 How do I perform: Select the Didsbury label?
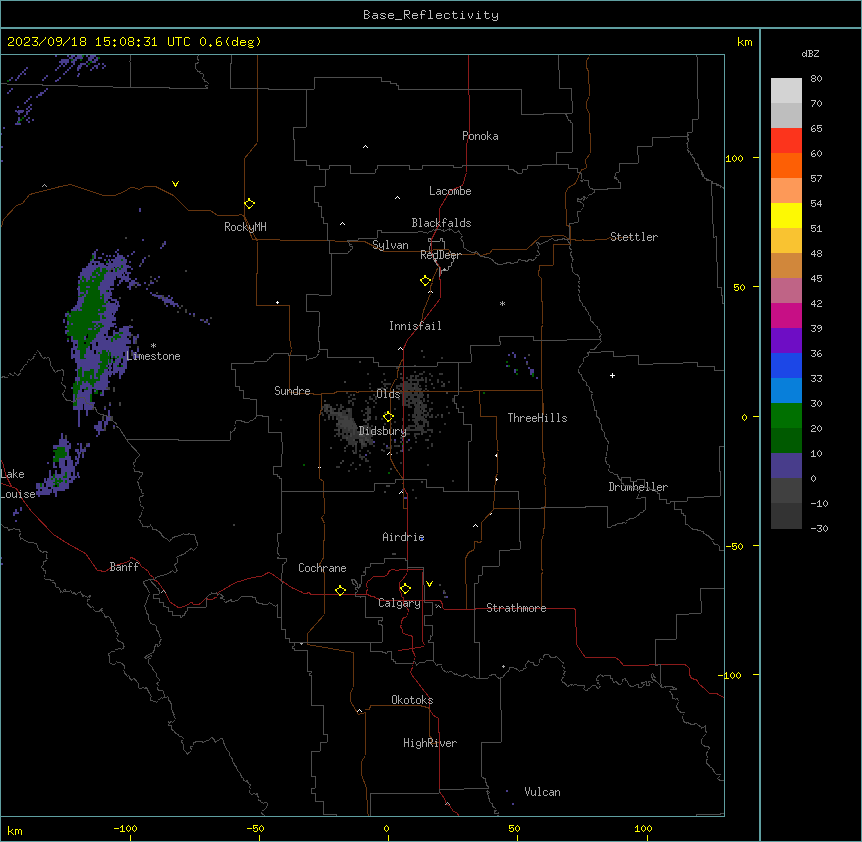(383, 431)
